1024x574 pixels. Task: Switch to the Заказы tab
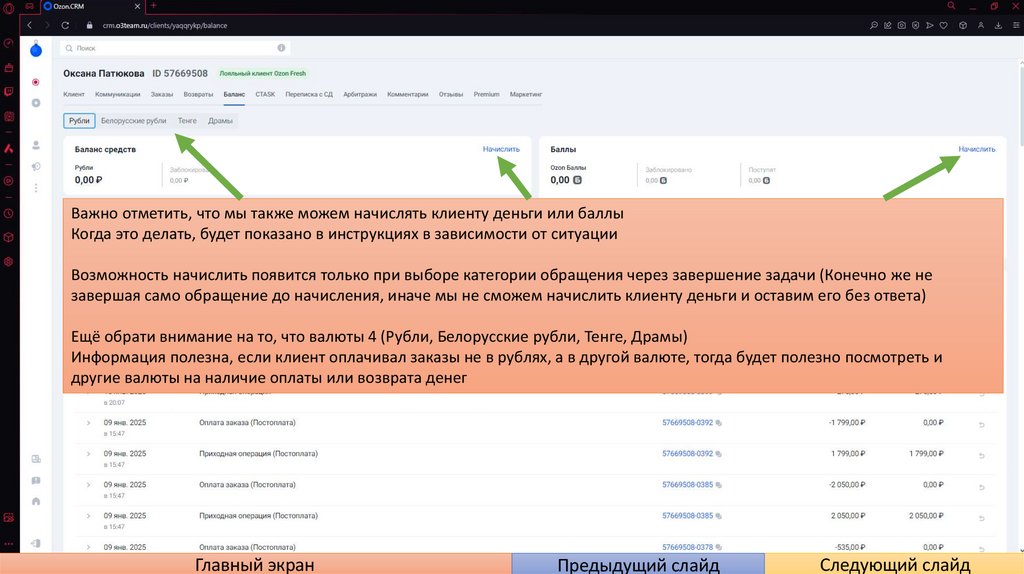162,95
